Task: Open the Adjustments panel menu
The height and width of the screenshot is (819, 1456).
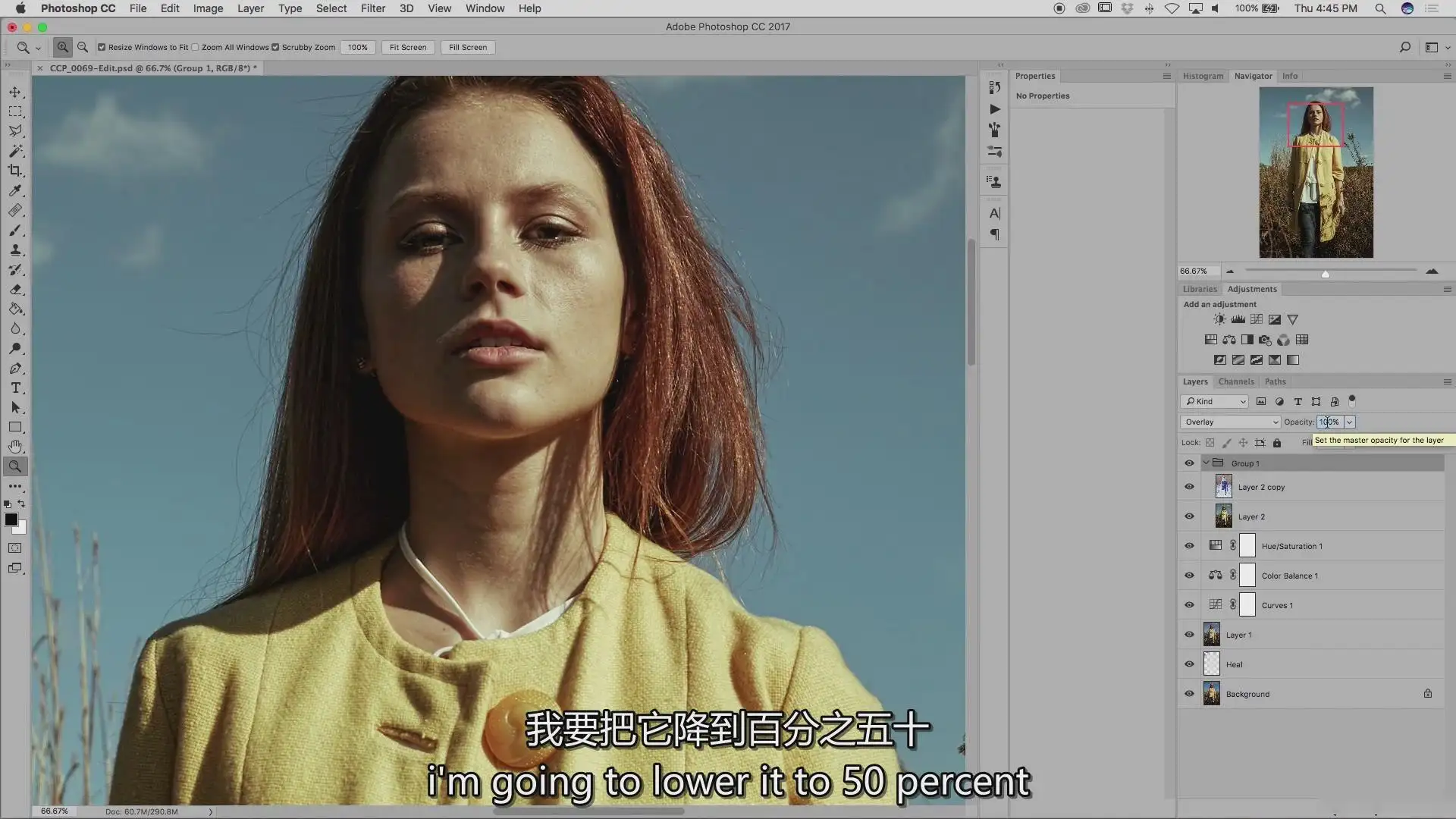Action: click(1447, 289)
